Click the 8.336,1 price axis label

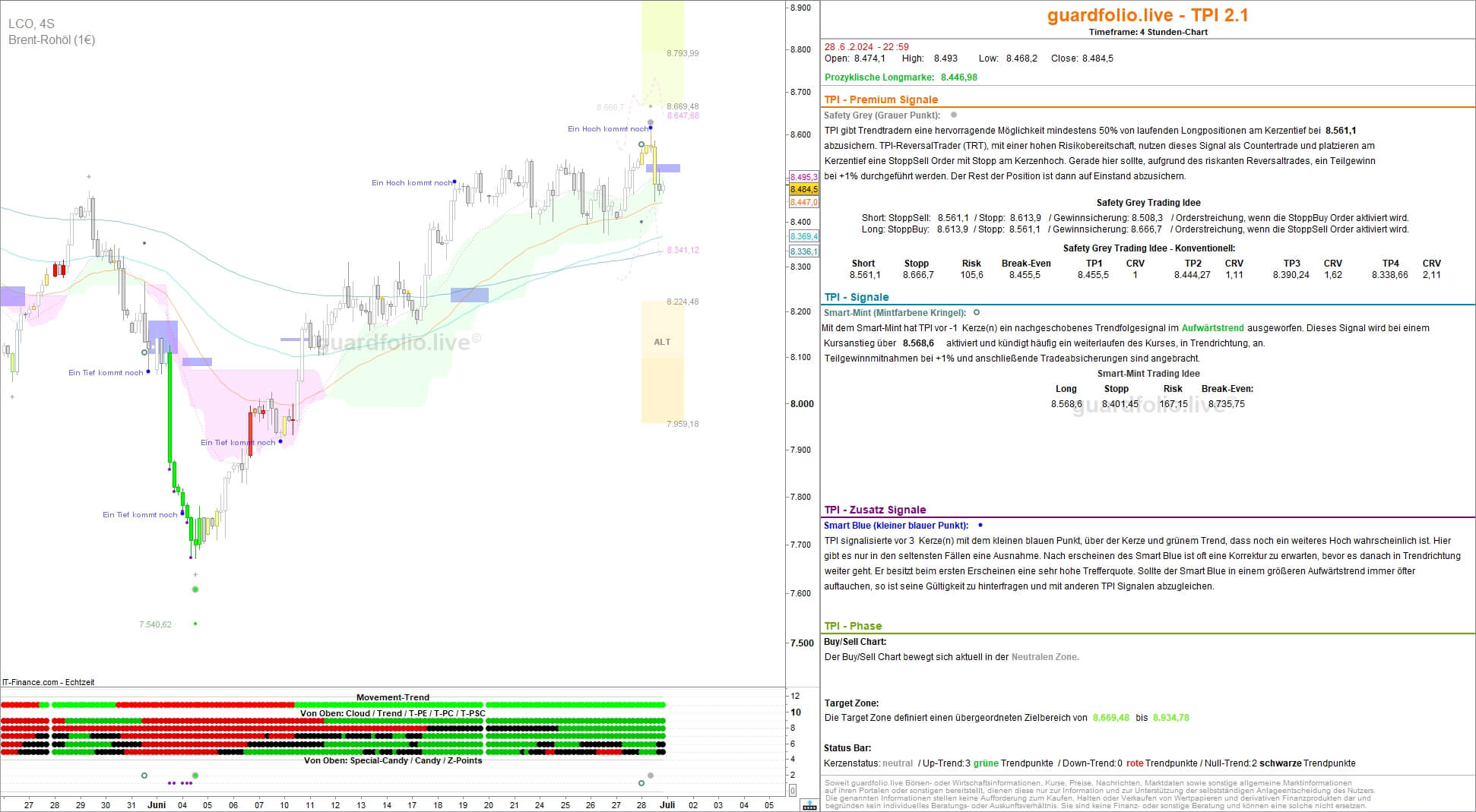click(804, 251)
